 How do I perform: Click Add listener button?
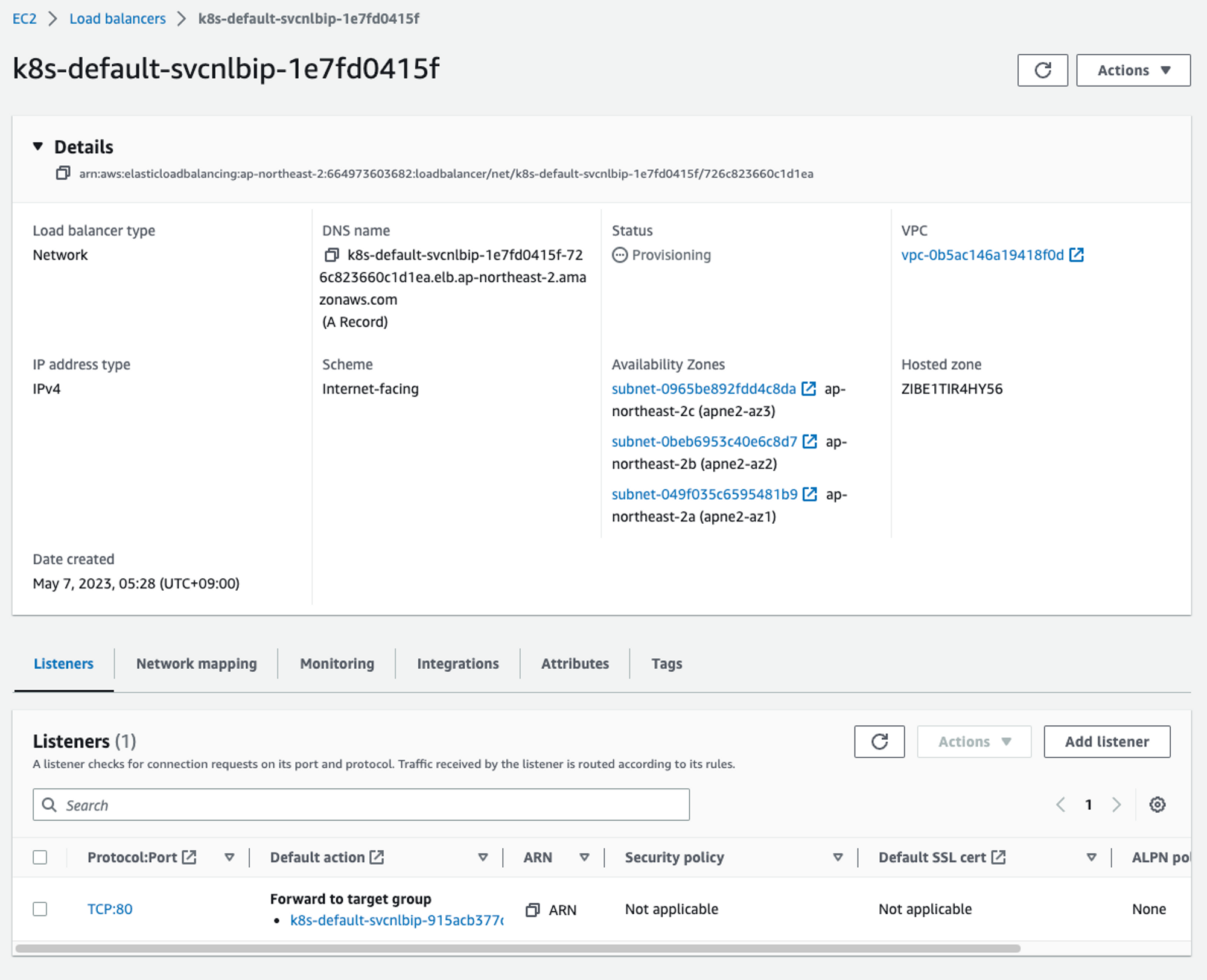click(x=1106, y=742)
